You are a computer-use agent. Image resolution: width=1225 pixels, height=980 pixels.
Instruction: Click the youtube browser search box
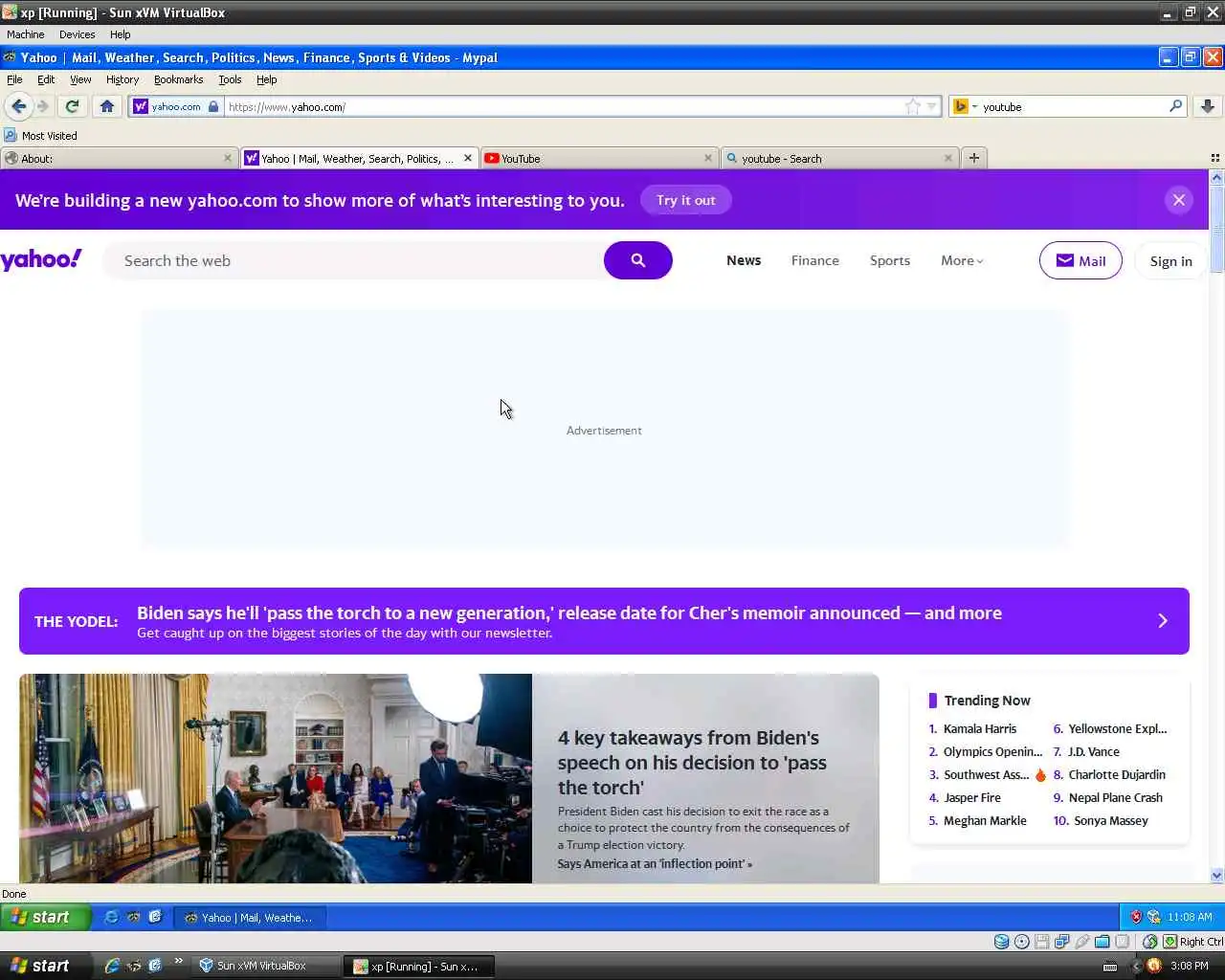(x=1072, y=106)
